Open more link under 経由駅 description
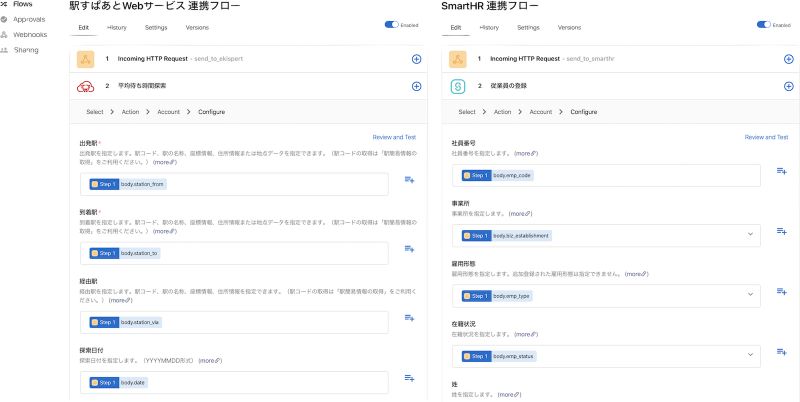 pyautogui.click(x=121, y=300)
